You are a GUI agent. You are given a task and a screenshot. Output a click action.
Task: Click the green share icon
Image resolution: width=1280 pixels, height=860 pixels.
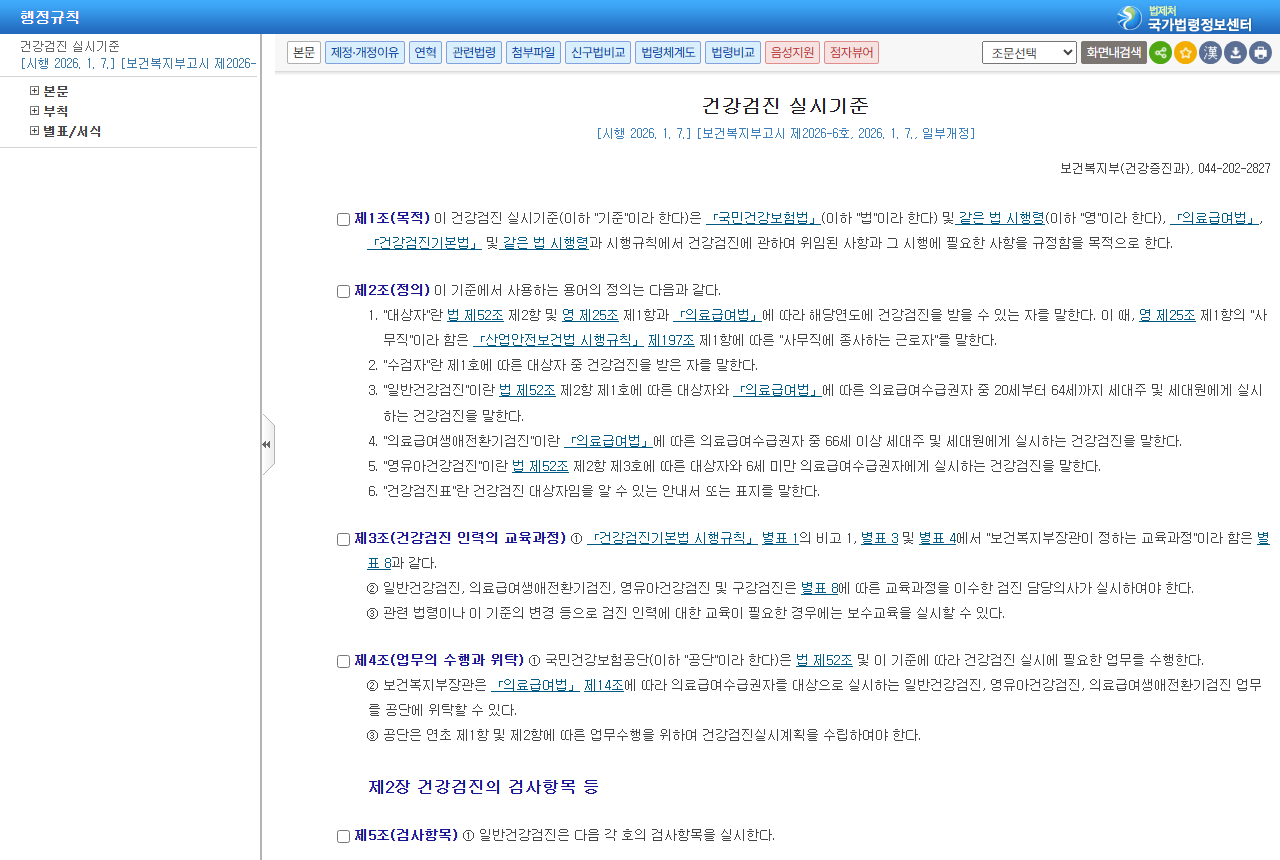(x=1160, y=53)
